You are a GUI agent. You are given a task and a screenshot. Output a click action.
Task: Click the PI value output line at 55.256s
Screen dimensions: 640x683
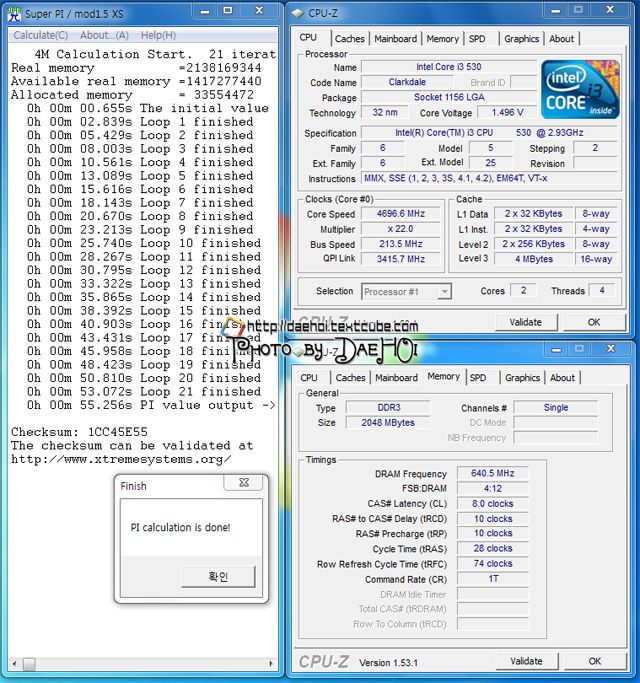(x=151, y=405)
